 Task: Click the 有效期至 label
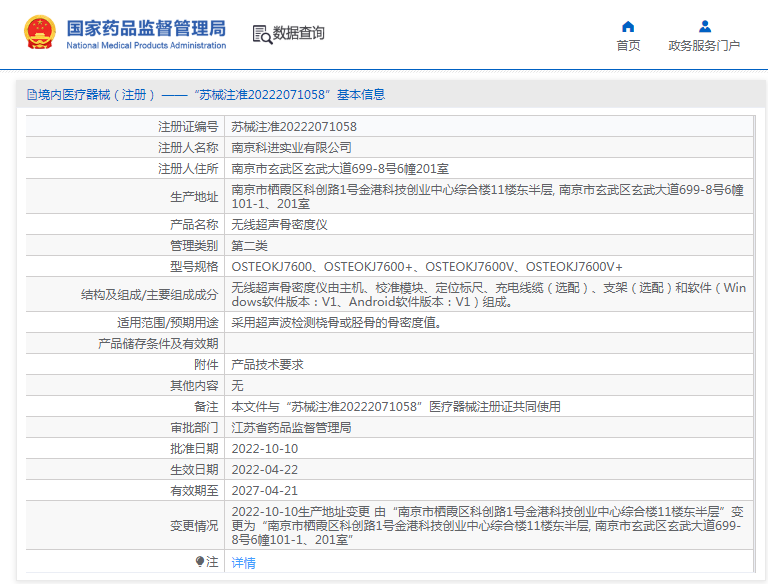(194, 491)
